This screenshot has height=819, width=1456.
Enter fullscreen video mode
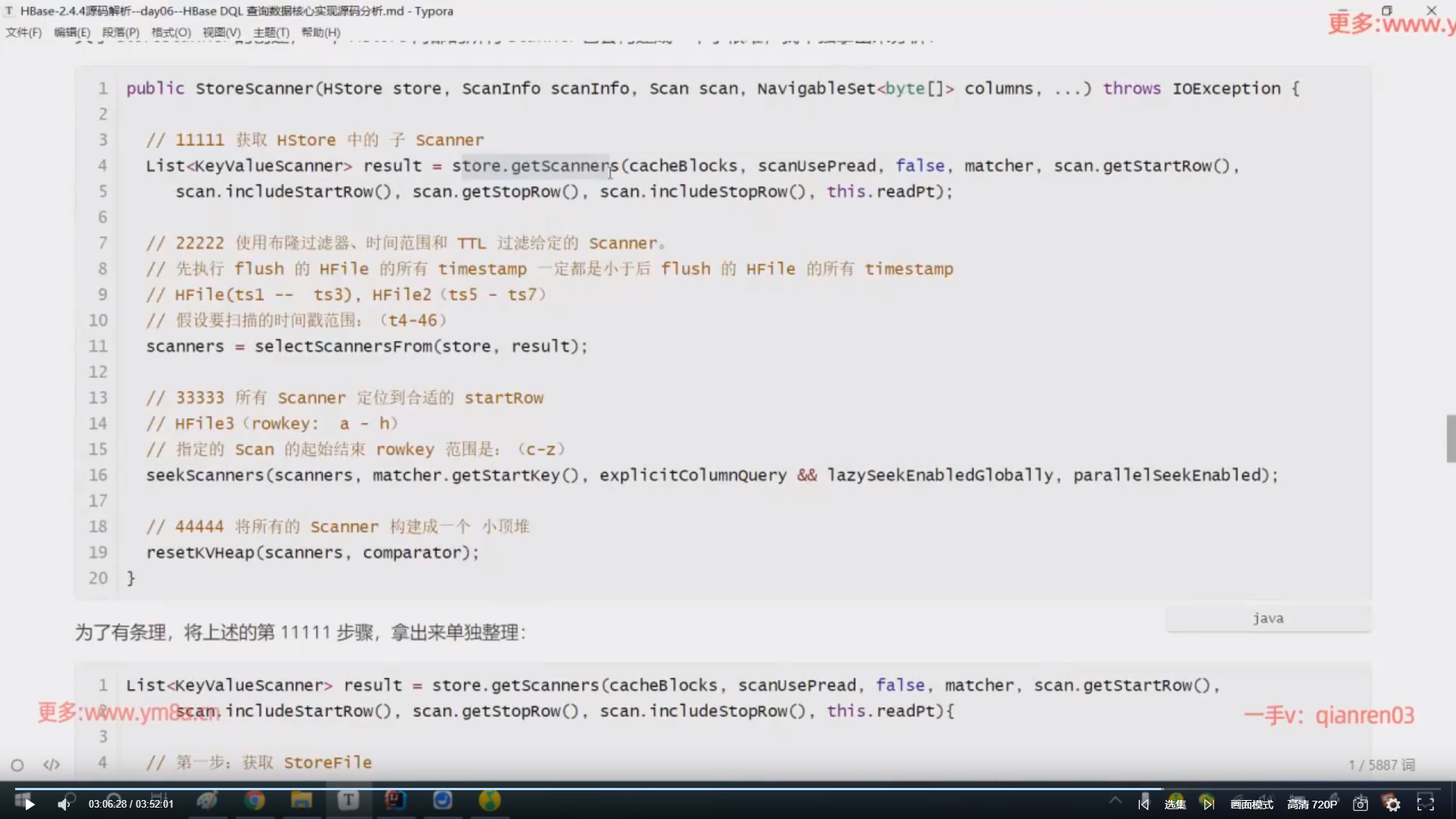[x=1426, y=804]
